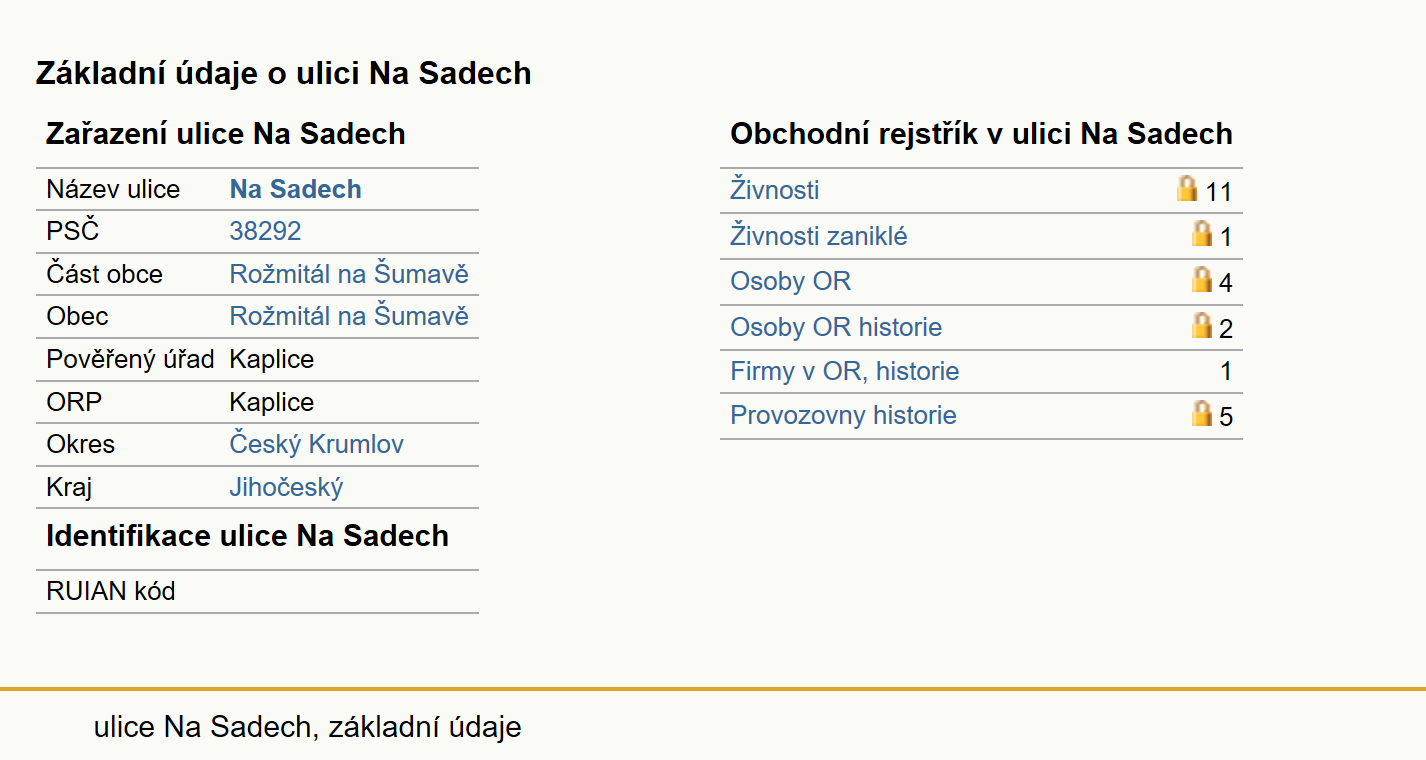Click the RUIAN kód row label

click(x=111, y=591)
